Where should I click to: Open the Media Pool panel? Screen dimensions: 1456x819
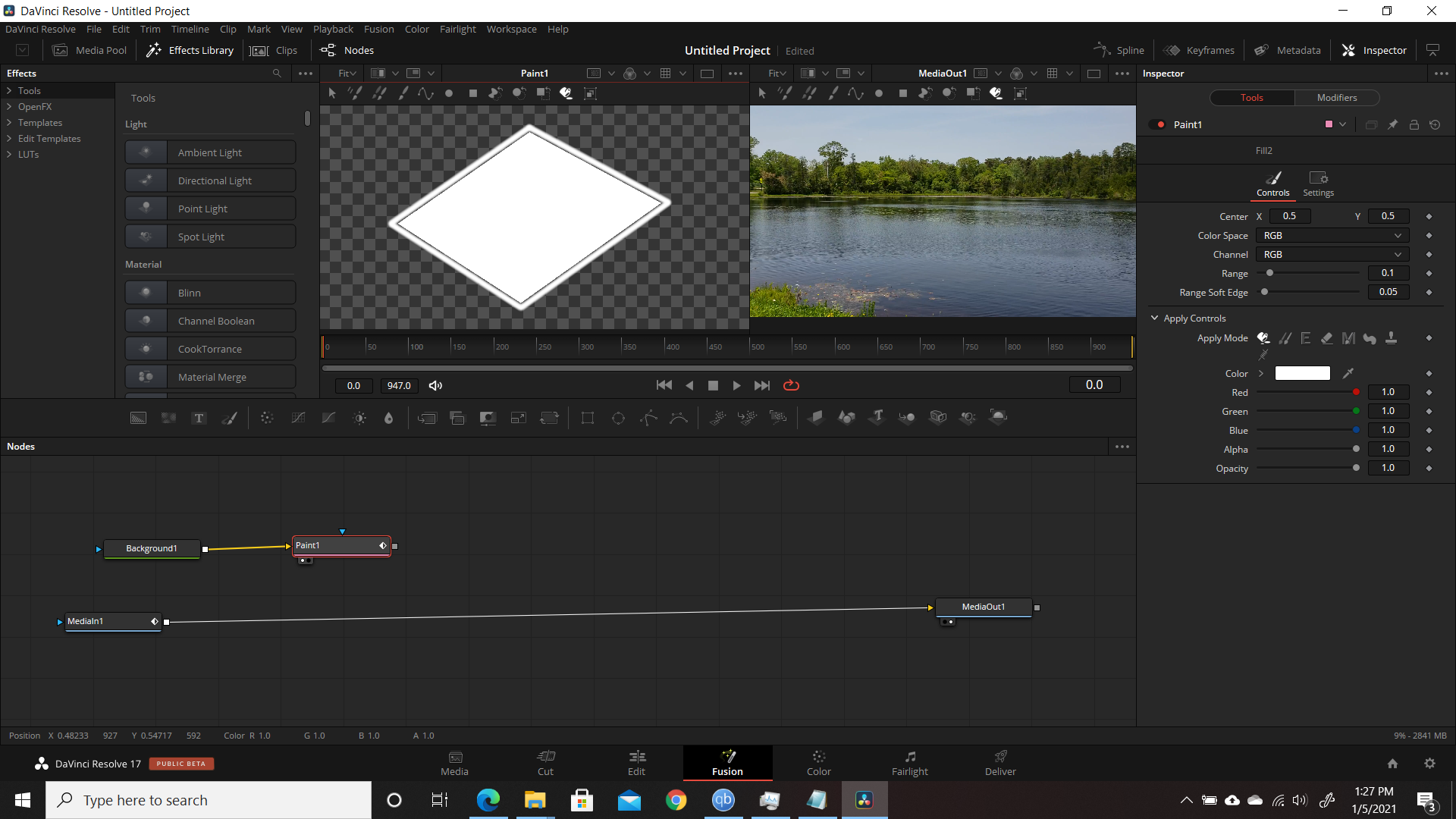[90, 50]
